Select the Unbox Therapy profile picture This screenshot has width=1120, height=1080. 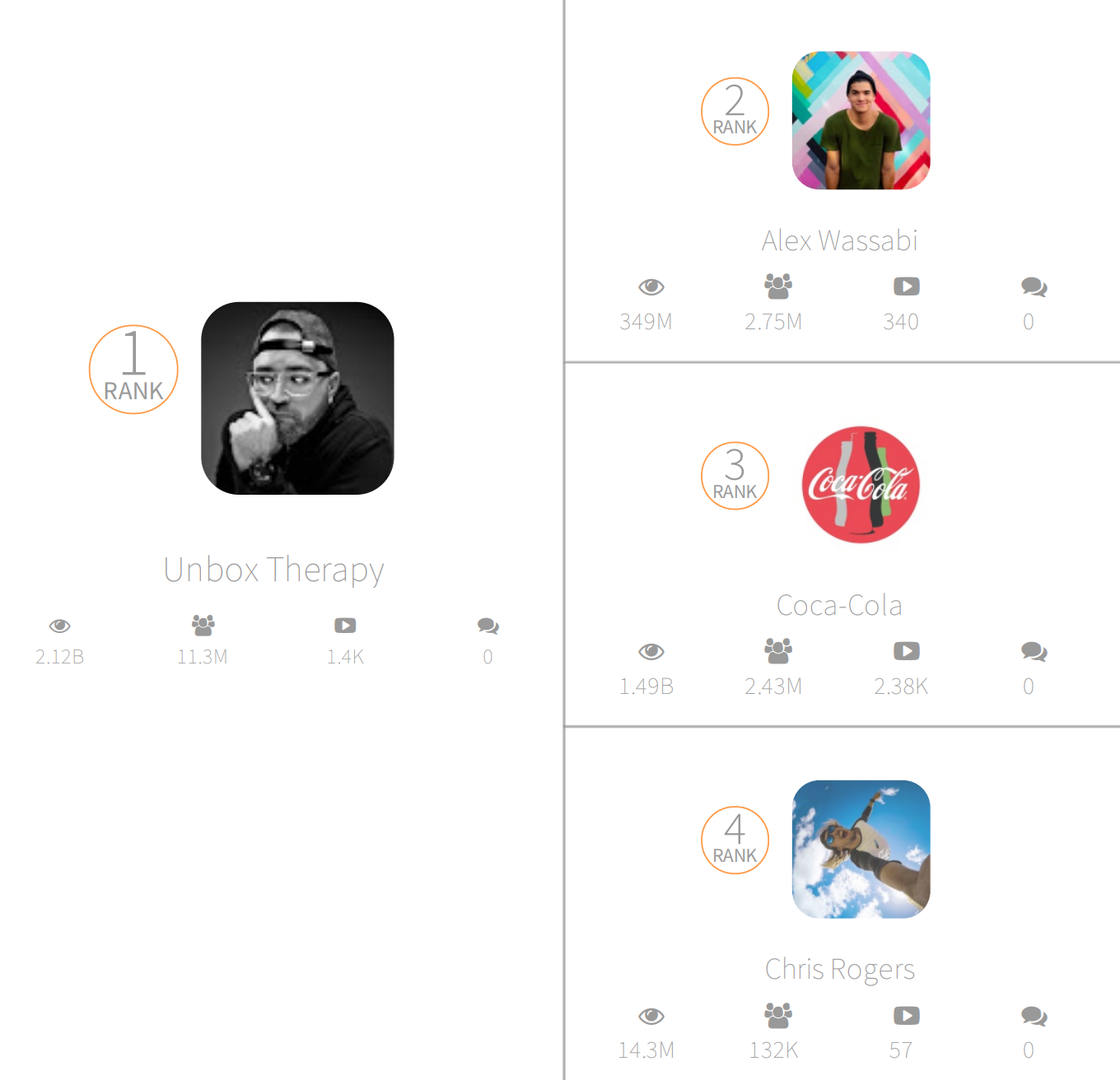click(x=297, y=398)
